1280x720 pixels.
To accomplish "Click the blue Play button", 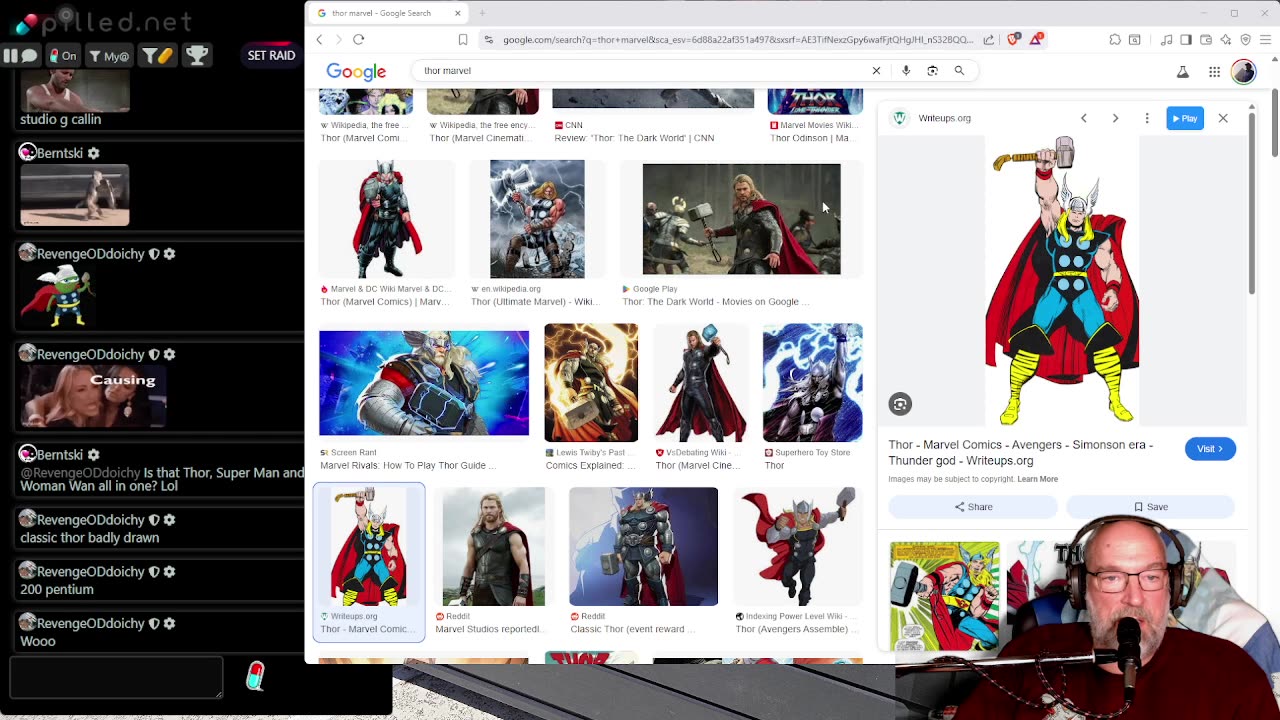I will (1185, 118).
